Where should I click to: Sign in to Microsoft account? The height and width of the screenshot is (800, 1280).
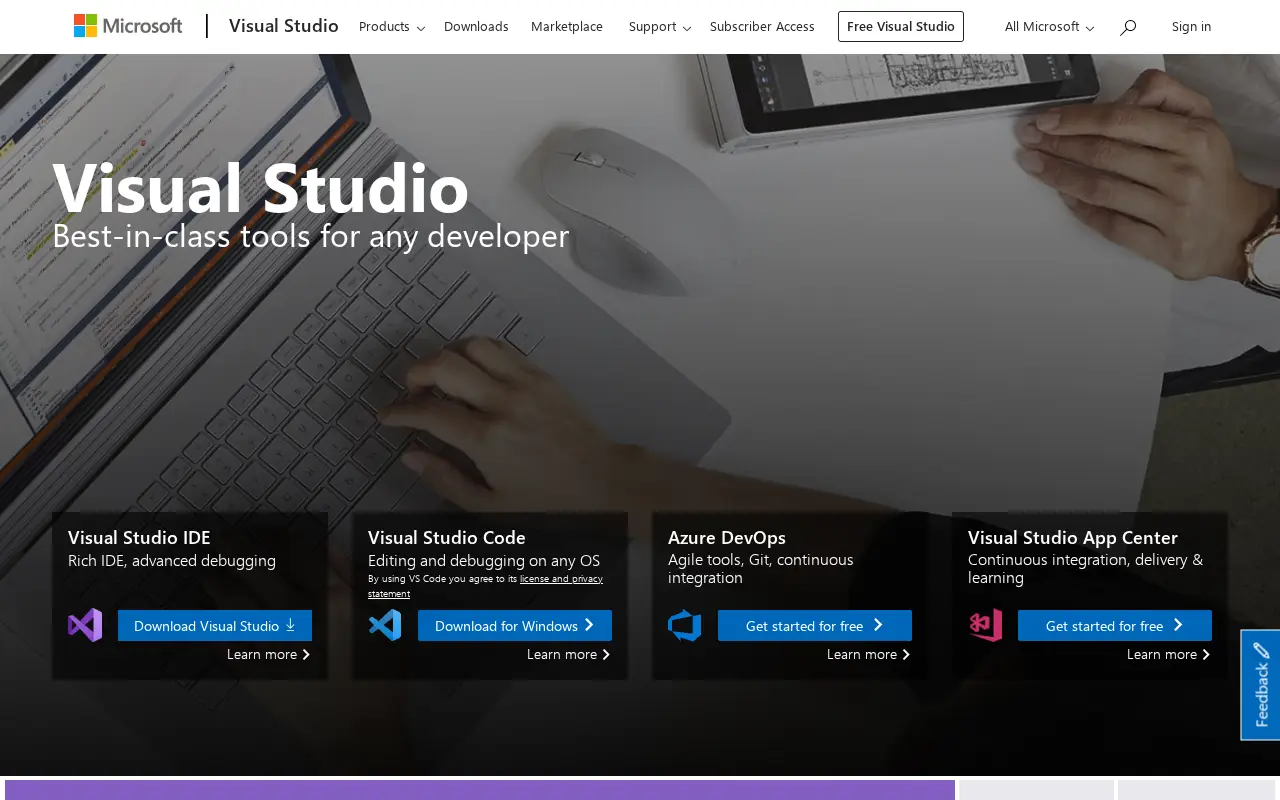(1191, 27)
